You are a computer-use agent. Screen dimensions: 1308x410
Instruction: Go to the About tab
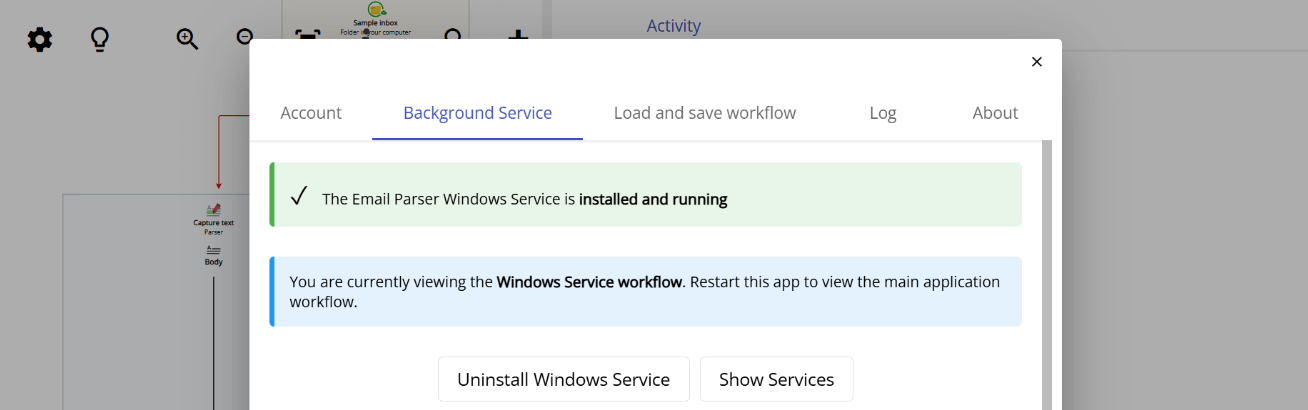pyautogui.click(x=995, y=113)
